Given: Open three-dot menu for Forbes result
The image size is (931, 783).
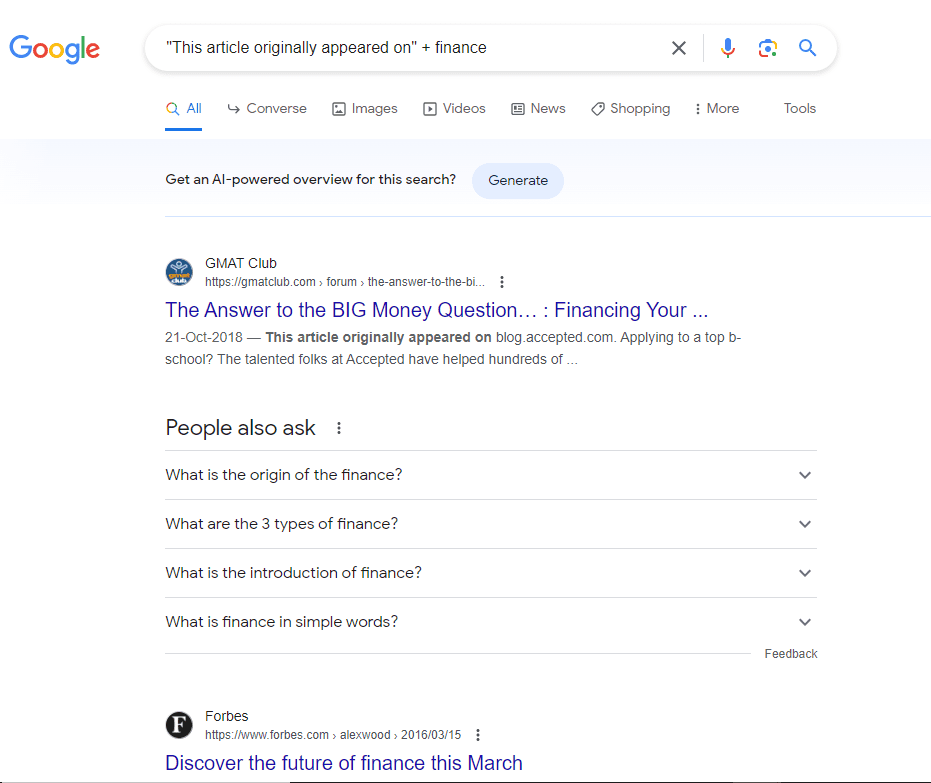Looking at the screenshot, I should [478, 735].
